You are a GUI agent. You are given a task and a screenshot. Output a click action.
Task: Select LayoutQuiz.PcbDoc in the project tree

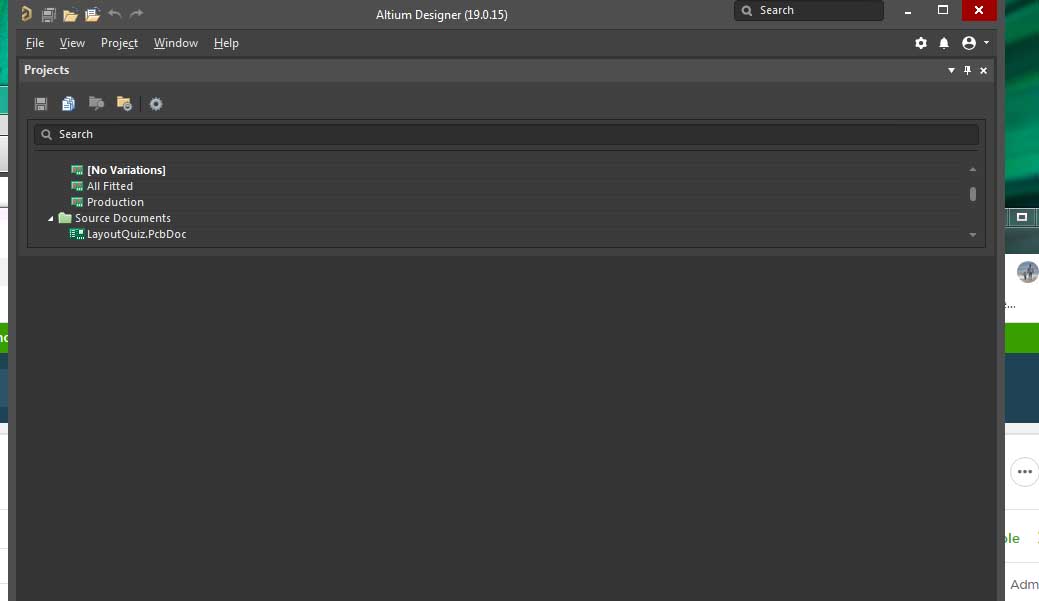136,234
